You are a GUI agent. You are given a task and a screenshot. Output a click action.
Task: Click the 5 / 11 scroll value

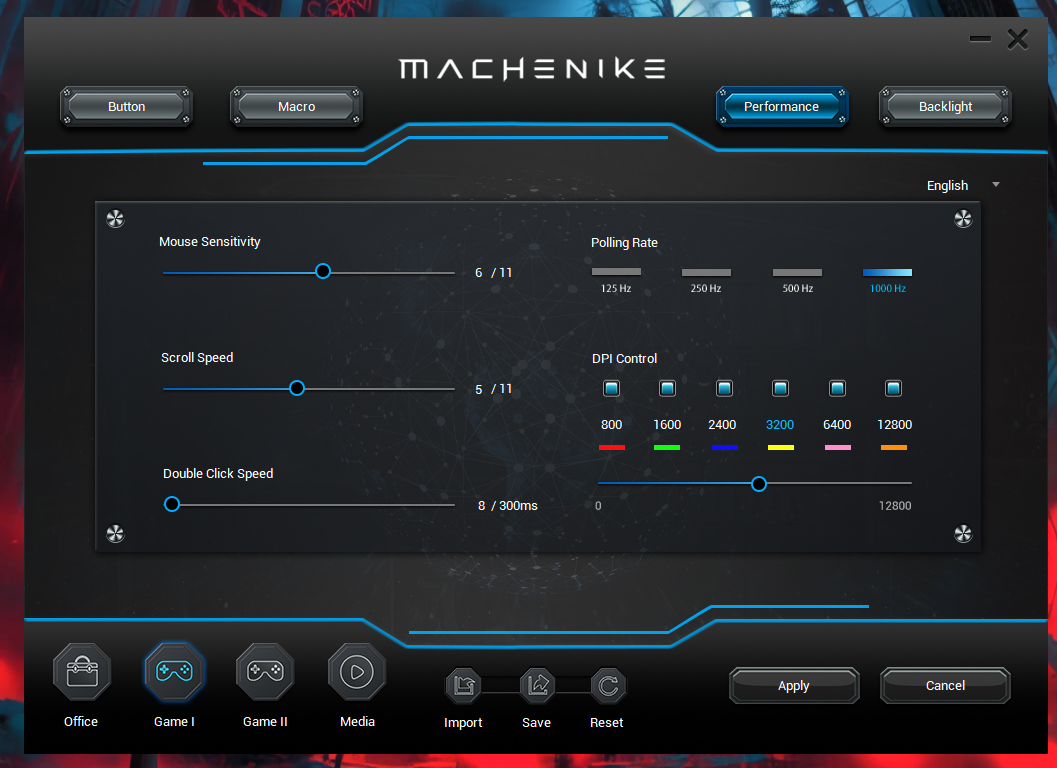[493, 389]
